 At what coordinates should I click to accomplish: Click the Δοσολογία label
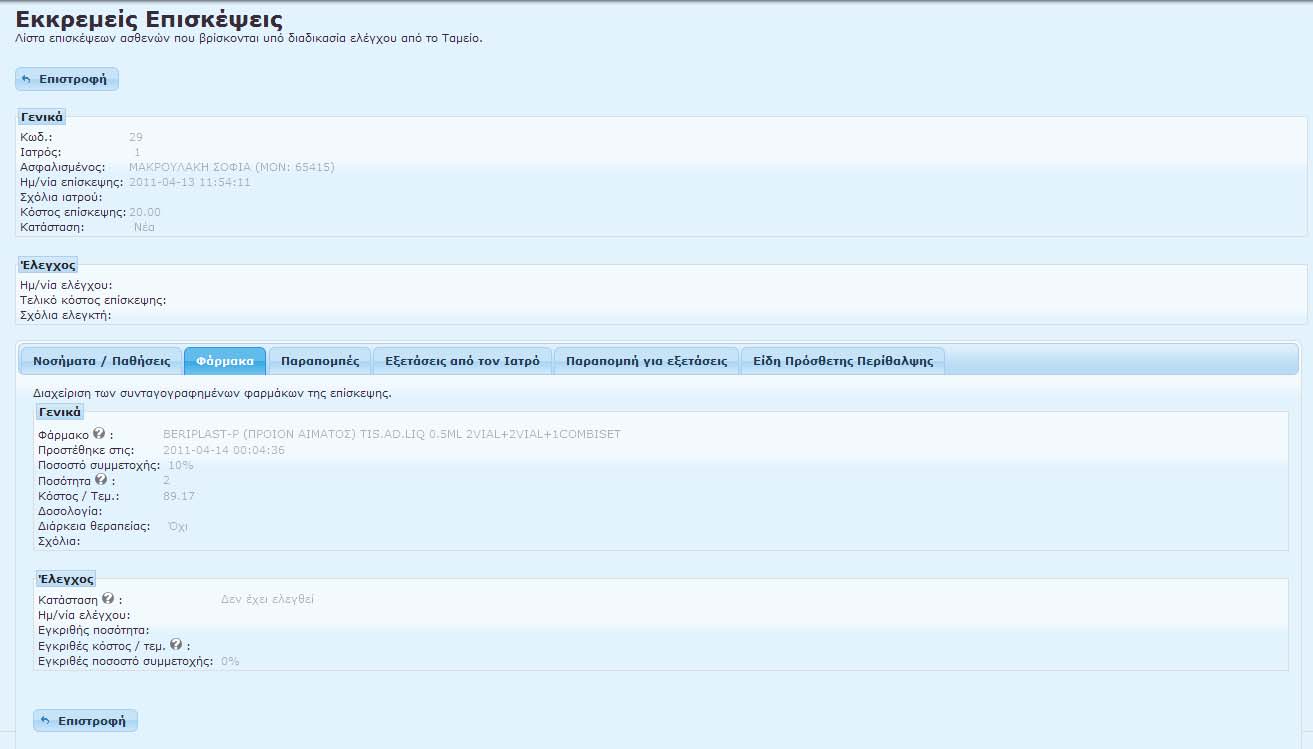click(70, 511)
